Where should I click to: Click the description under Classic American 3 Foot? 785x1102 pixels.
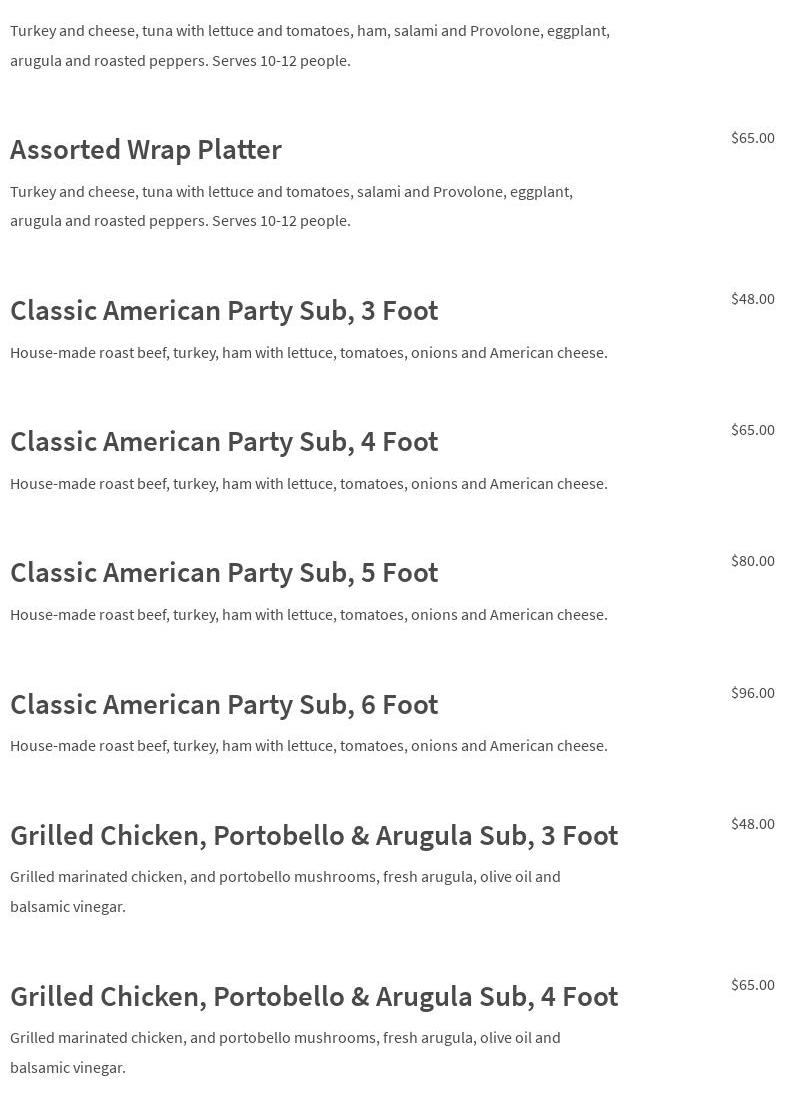pyautogui.click(x=308, y=353)
